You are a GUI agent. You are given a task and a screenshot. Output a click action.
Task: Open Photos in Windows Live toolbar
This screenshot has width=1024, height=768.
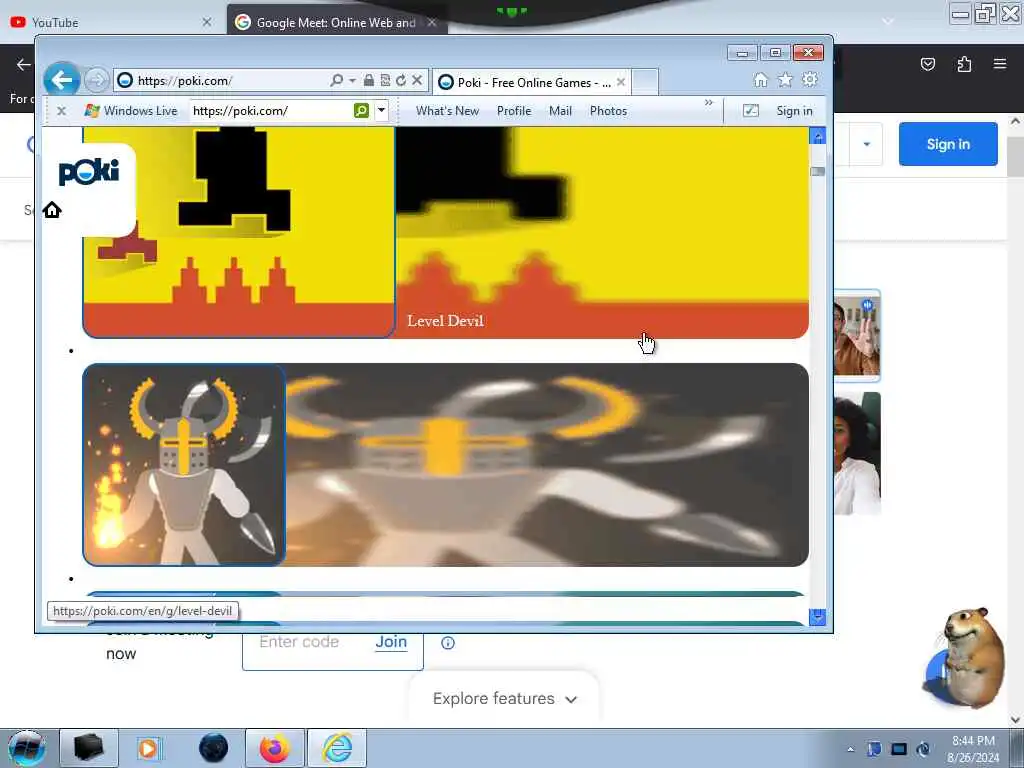[608, 111]
